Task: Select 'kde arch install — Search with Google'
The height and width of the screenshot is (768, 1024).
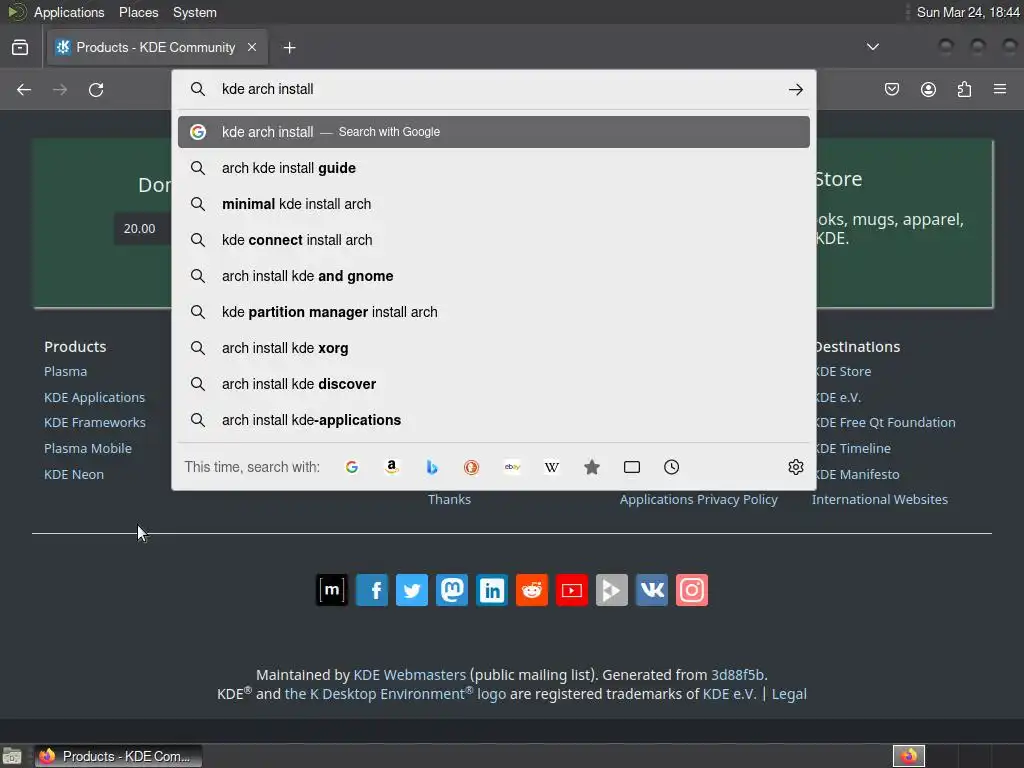Action: coord(494,132)
